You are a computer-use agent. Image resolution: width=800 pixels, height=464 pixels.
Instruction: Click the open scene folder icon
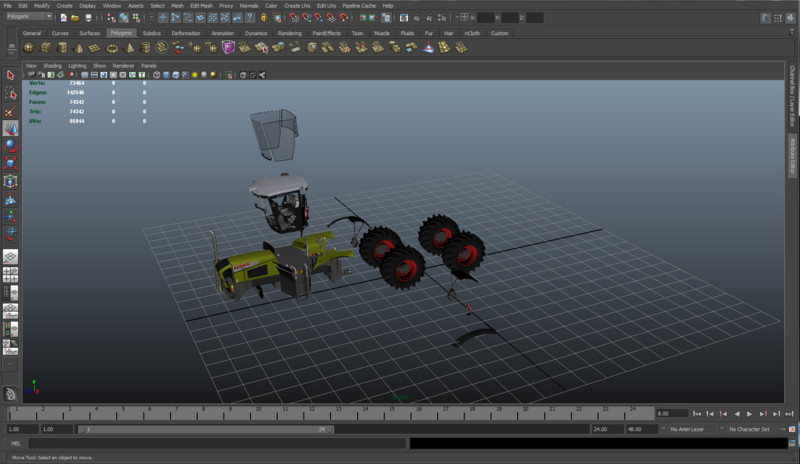point(77,17)
